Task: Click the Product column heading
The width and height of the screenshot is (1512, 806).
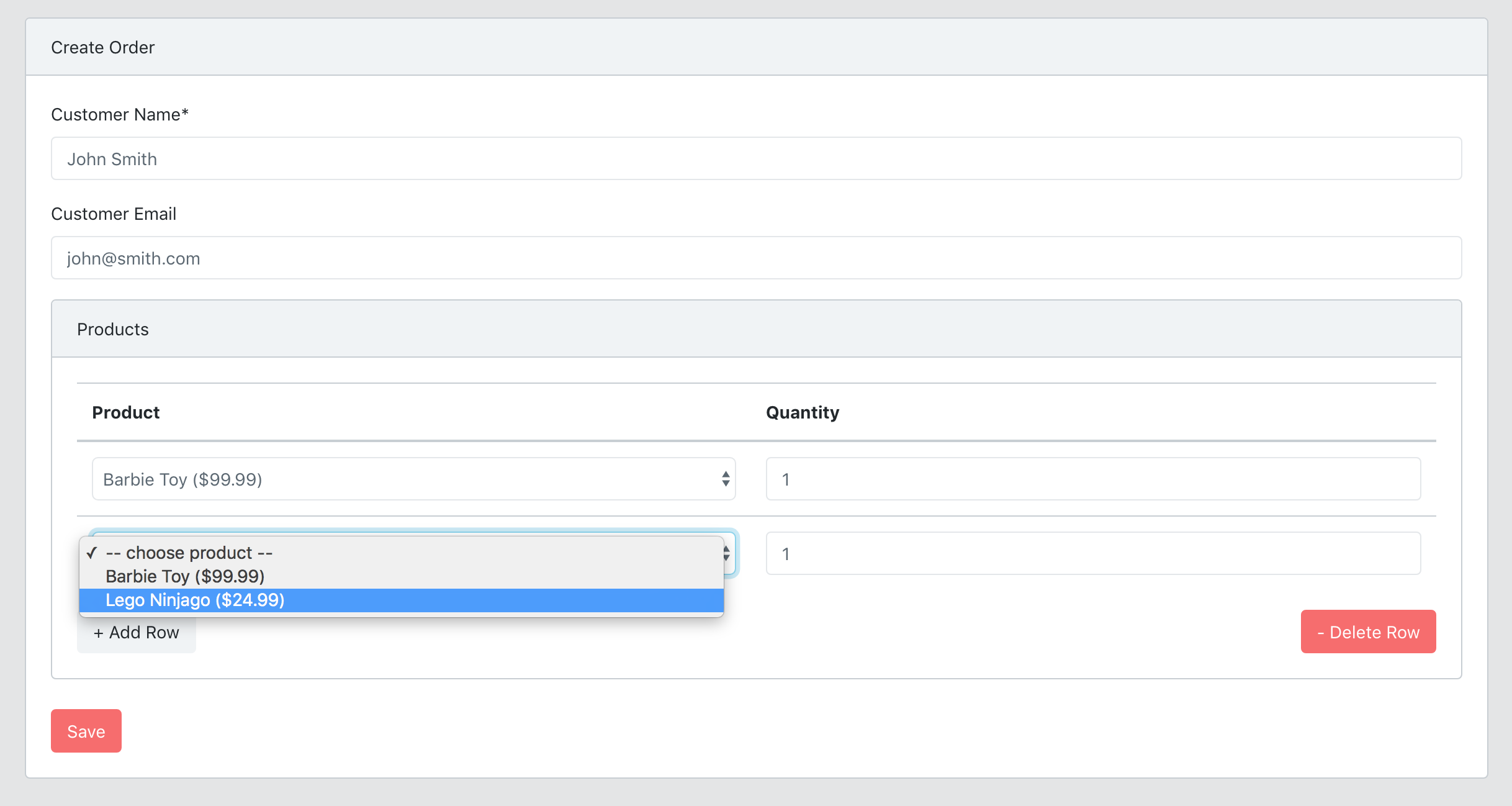Action: tap(125, 412)
